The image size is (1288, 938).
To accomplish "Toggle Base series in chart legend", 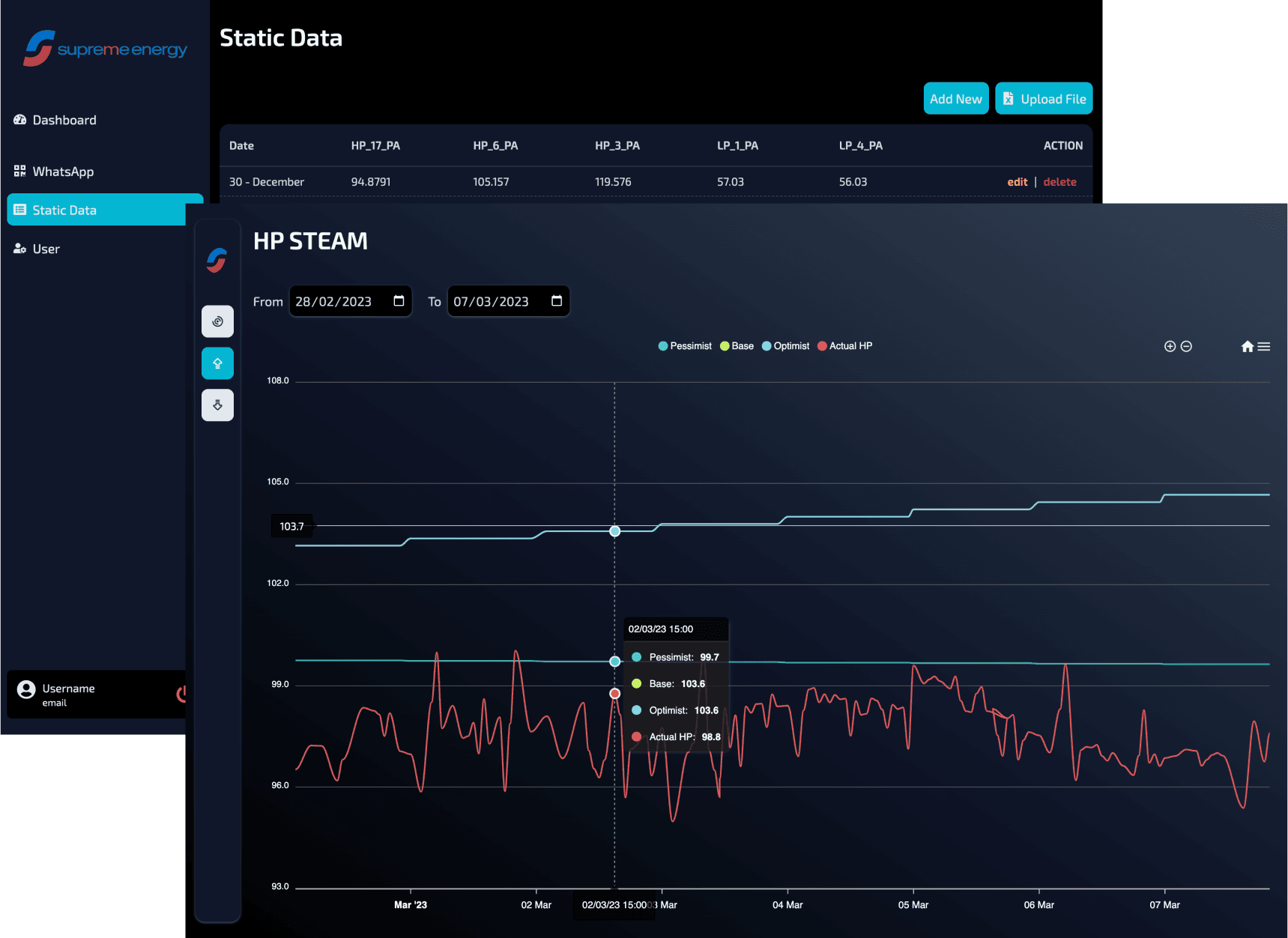I will tap(737, 346).
